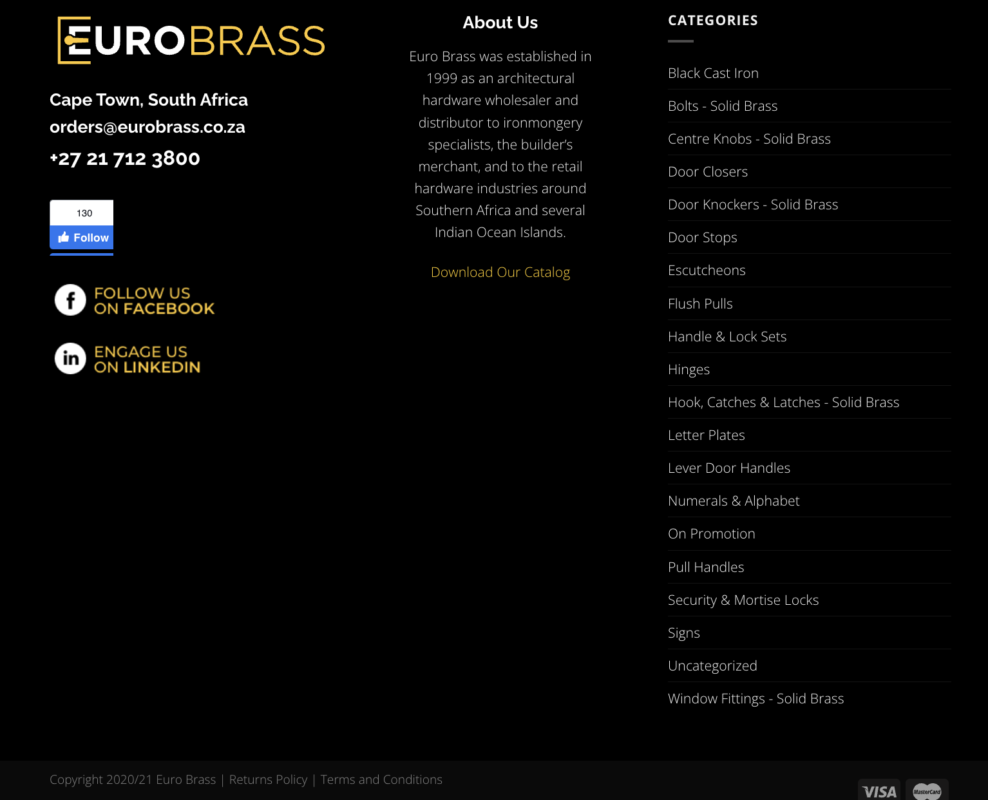Select Security & Mortise Locks category
Viewport: 988px width, 800px height.
pos(743,600)
